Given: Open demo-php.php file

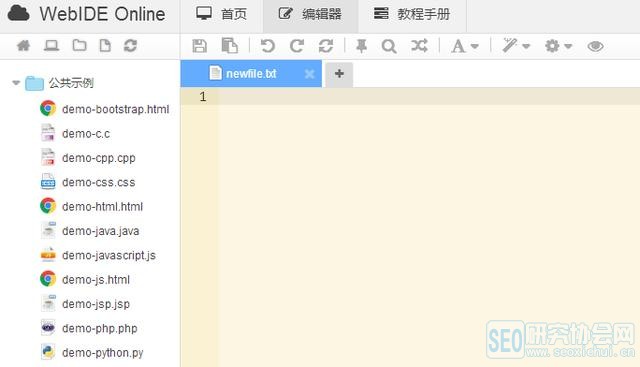Looking at the screenshot, I should coord(89,328).
